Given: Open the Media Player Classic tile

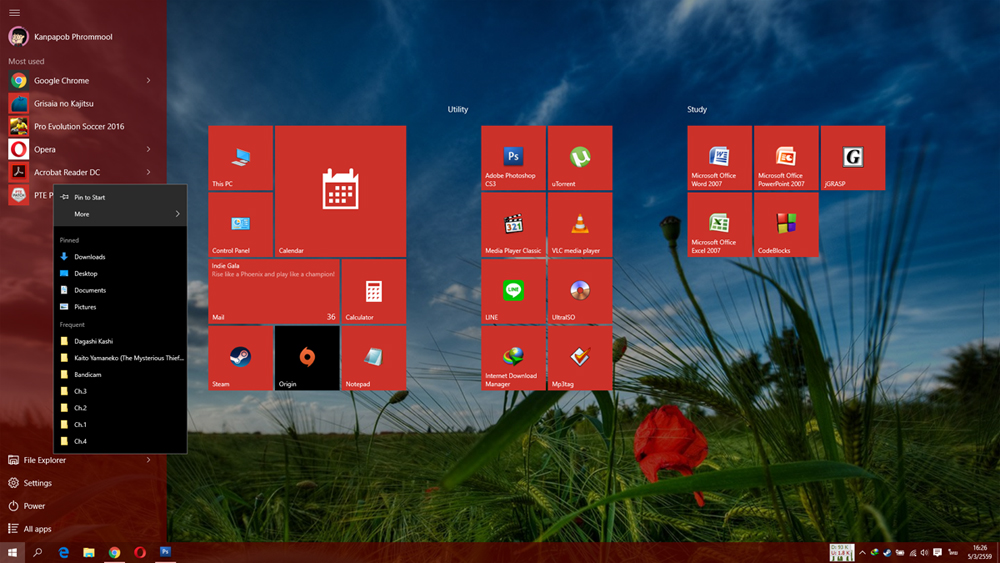Looking at the screenshot, I should coord(513,224).
